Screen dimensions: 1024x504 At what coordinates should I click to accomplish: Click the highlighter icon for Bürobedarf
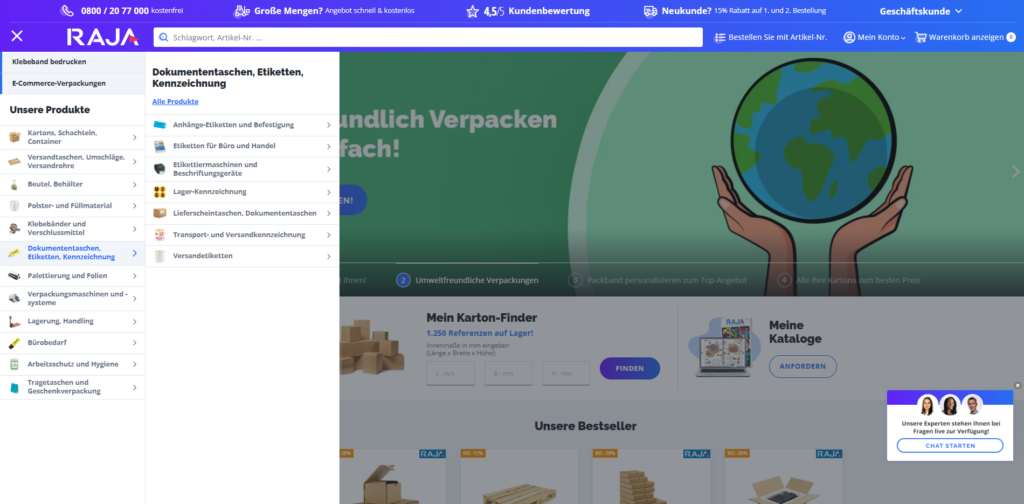14,343
